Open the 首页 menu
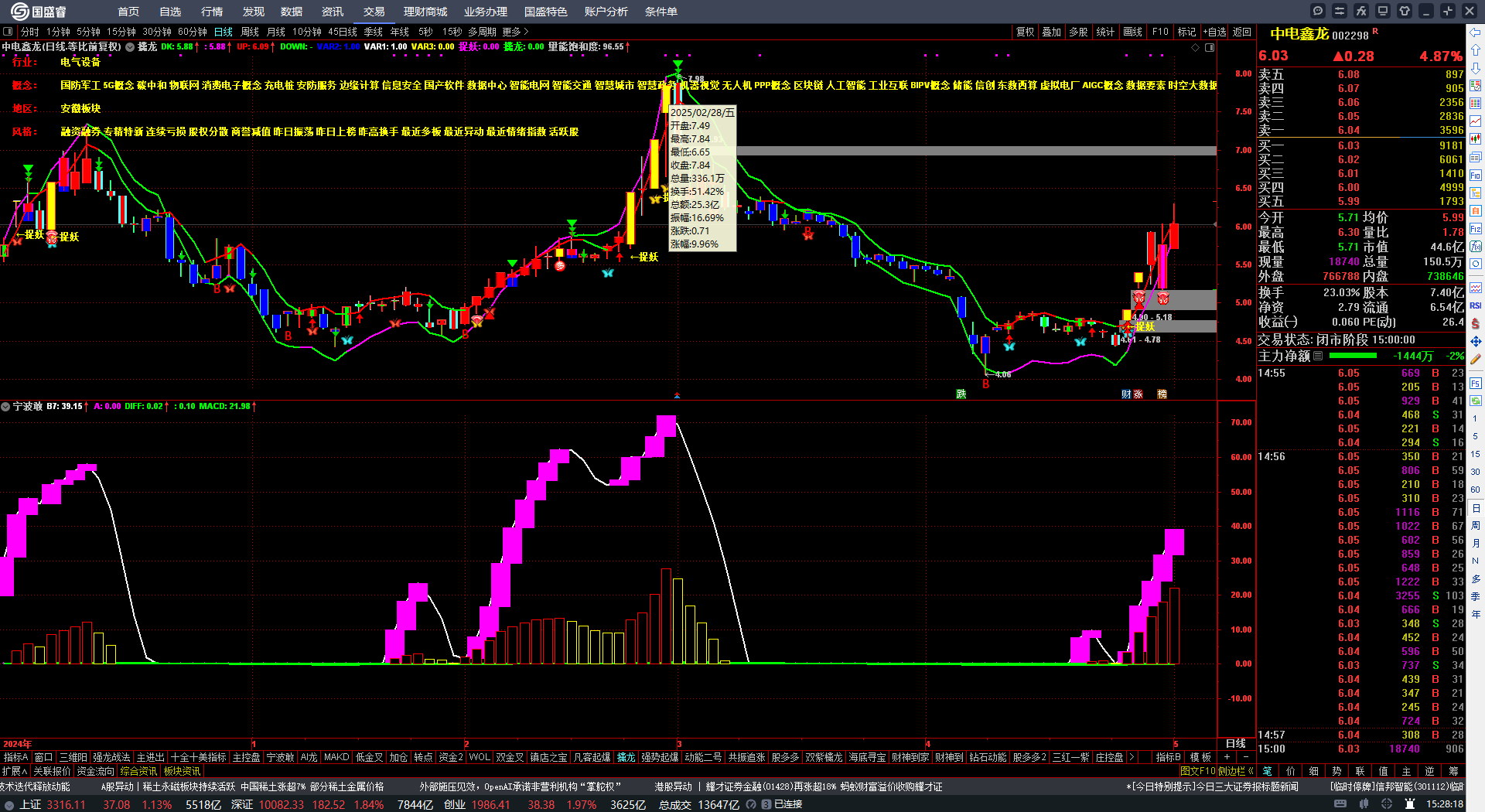The image size is (1485, 812). (128, 12)
